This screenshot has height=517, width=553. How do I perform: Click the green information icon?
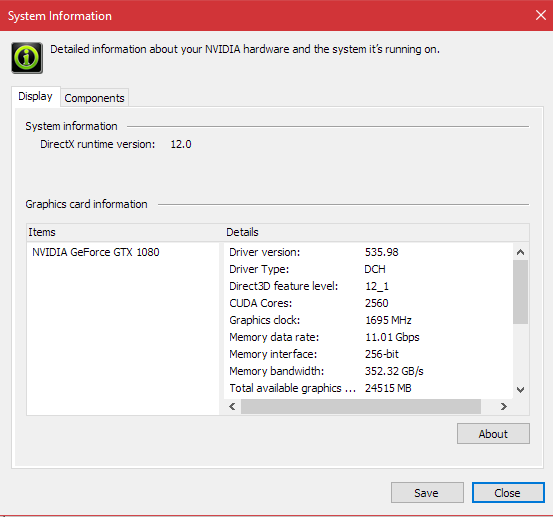(x=27, y=58)
